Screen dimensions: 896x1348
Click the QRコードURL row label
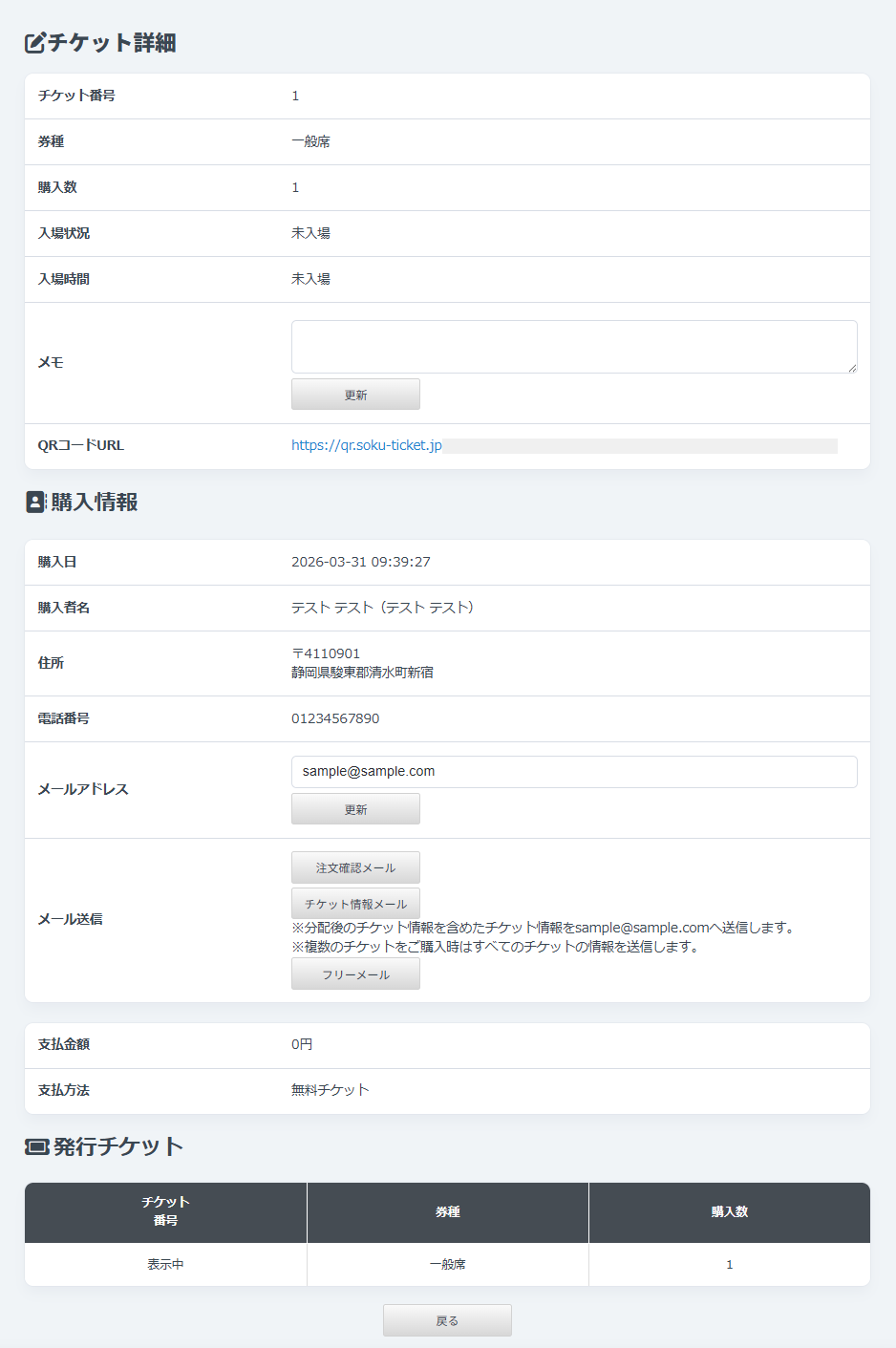click(81, 445)
